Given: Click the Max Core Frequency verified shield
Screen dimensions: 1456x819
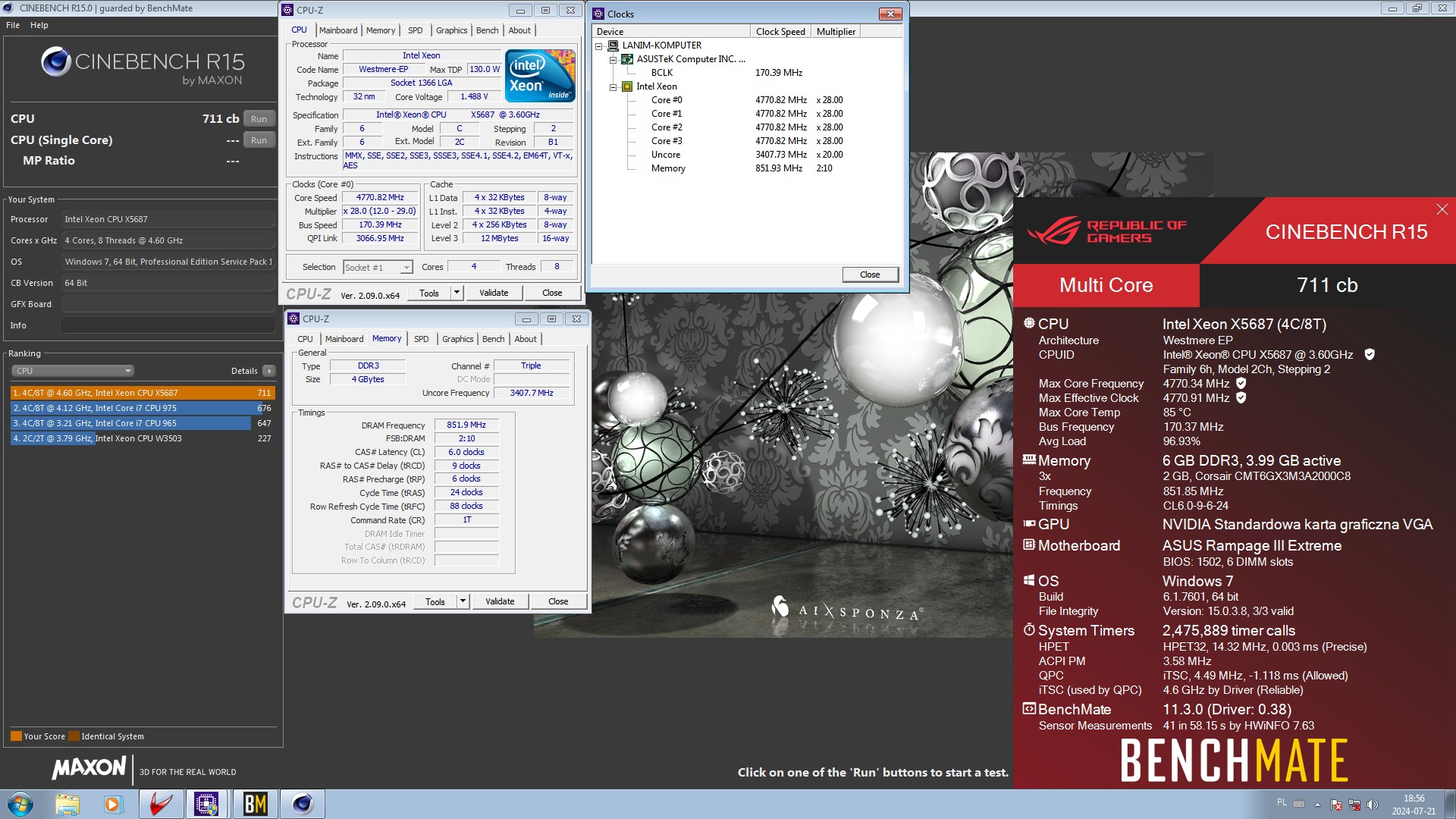Looking at the screenshot, I should pyautogui.click(x=1241, y=383).
